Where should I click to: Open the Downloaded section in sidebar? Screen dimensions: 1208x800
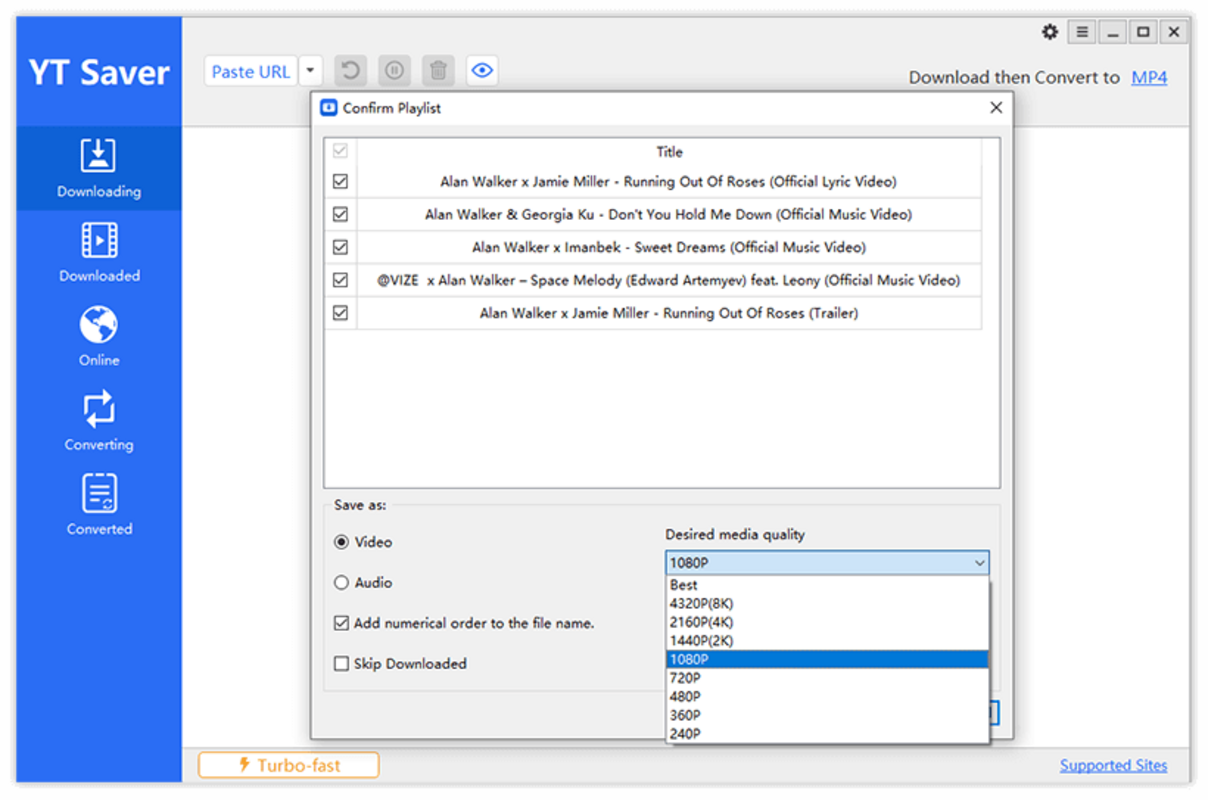[x=99, y=252]
